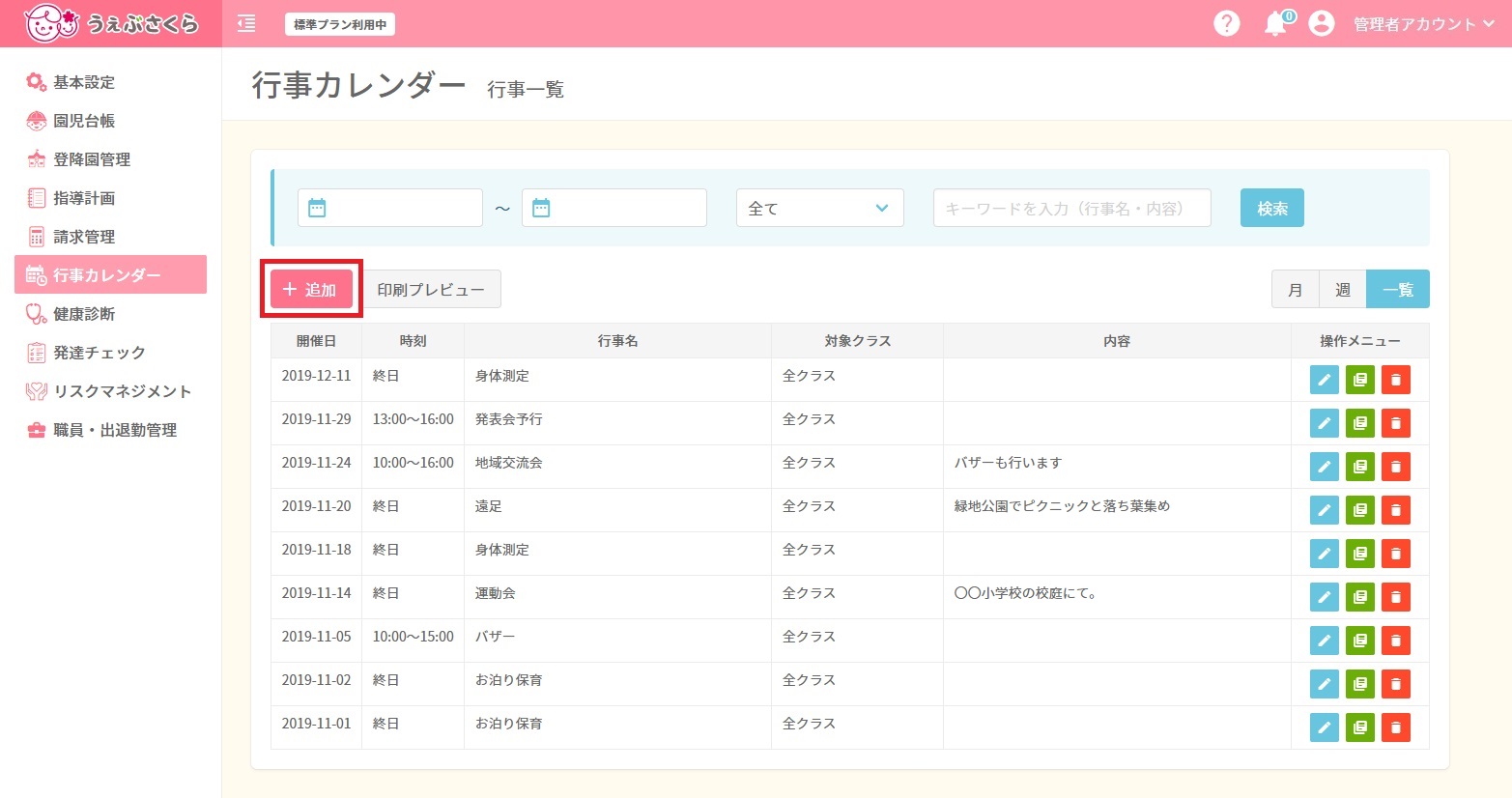Delete the 地域交流会 event
This screenshot has width=1512, height=798.
(1396, 467)
